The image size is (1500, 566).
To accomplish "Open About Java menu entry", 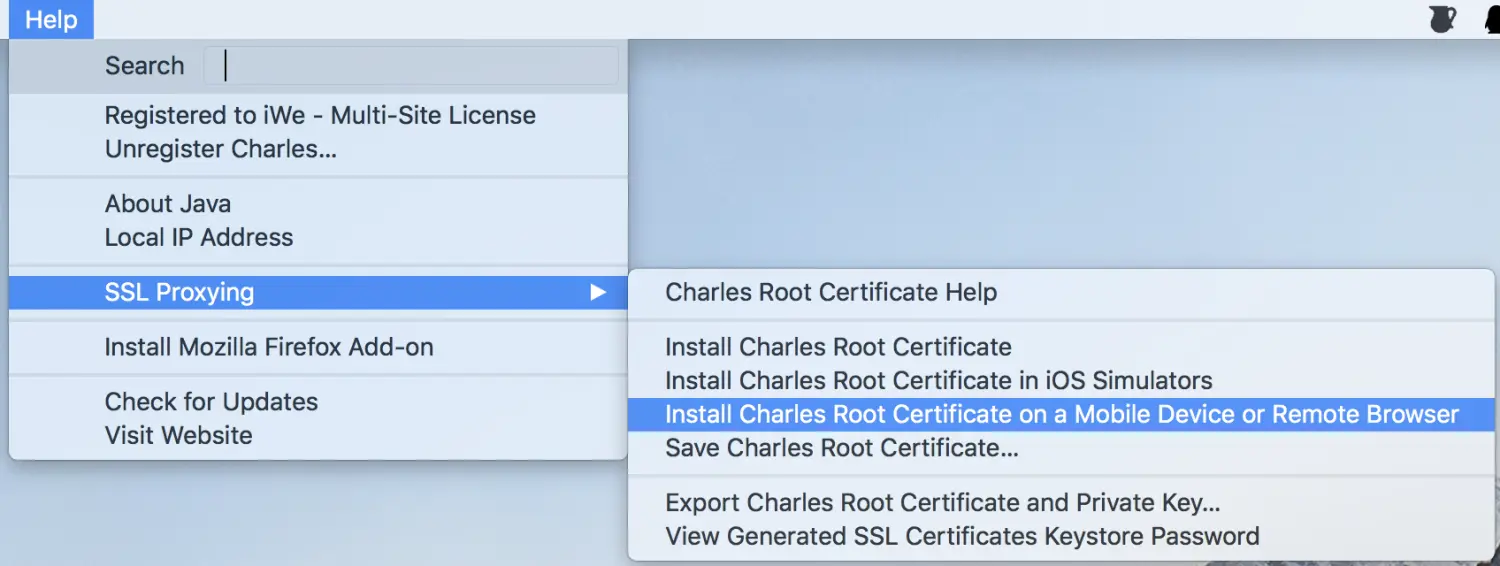I will [318, 203].
